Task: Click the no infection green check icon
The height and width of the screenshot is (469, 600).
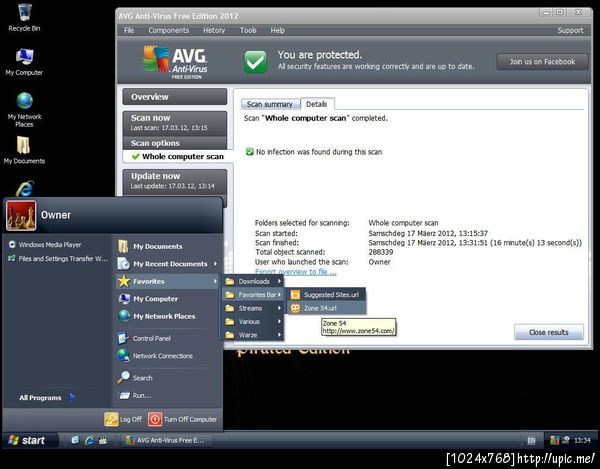Action: tap(250, 152)
